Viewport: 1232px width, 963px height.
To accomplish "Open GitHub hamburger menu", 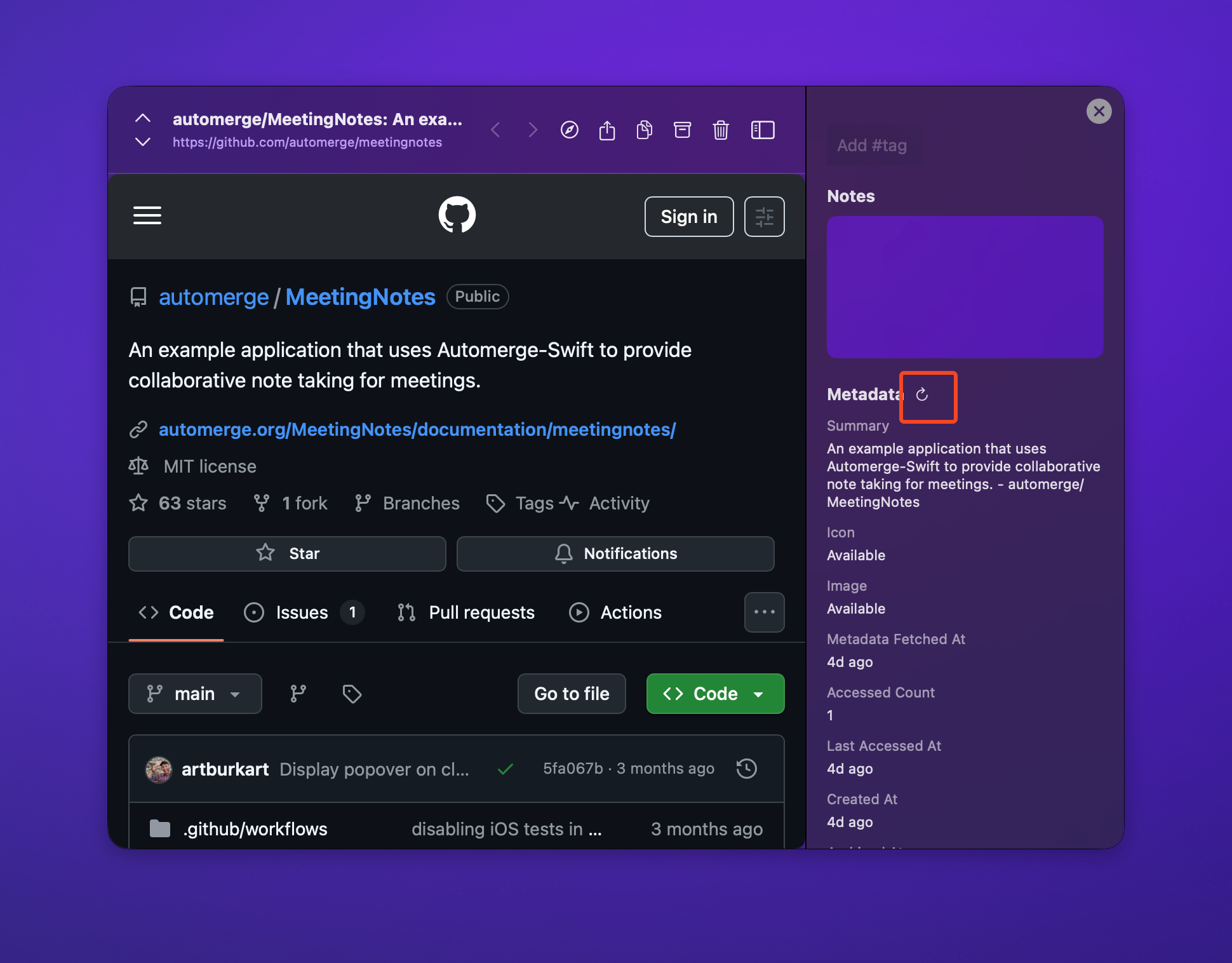I will [x=147, y=215].
